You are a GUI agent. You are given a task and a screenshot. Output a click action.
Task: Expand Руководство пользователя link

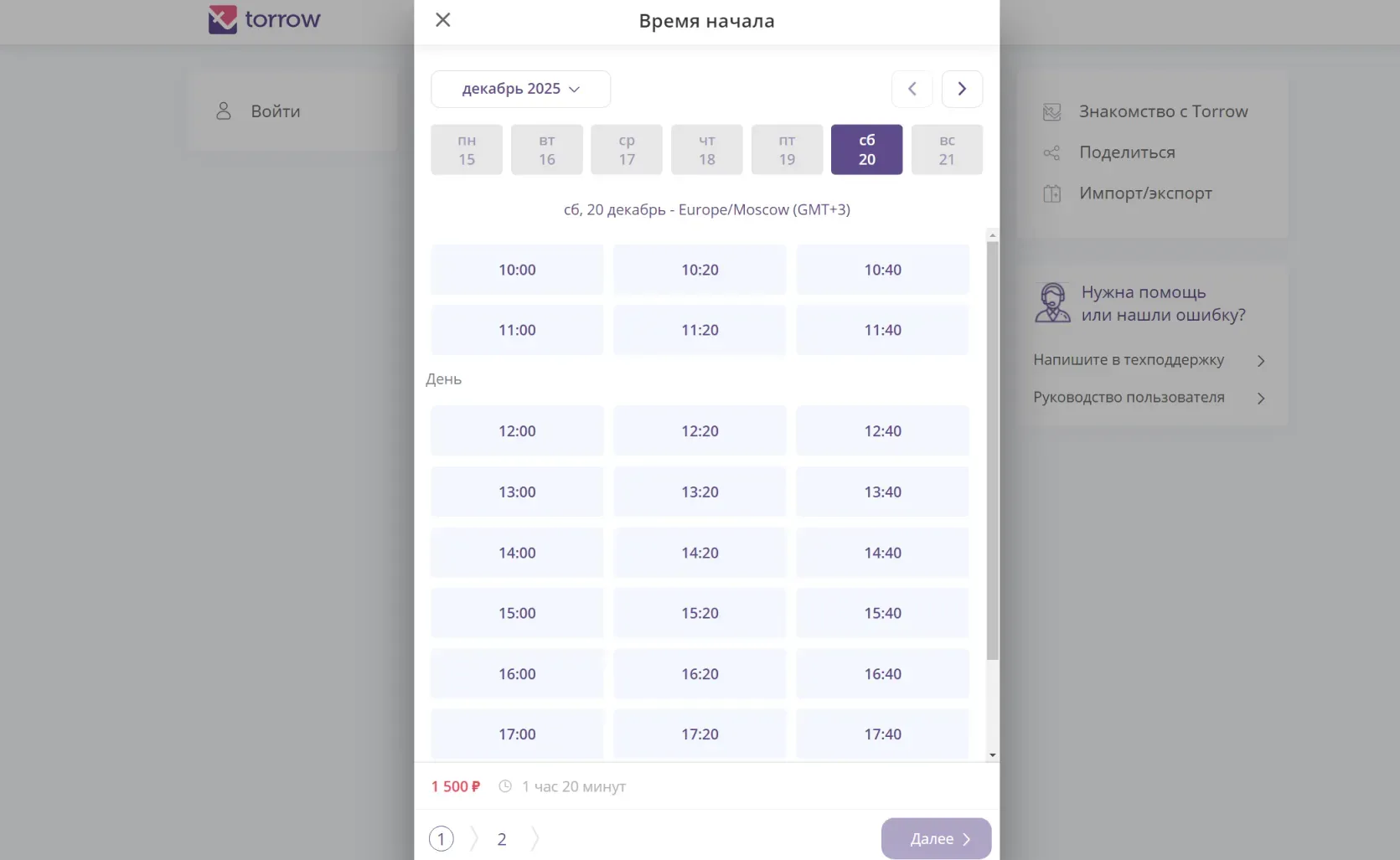pyautogui.click(x=1261, y=399)
